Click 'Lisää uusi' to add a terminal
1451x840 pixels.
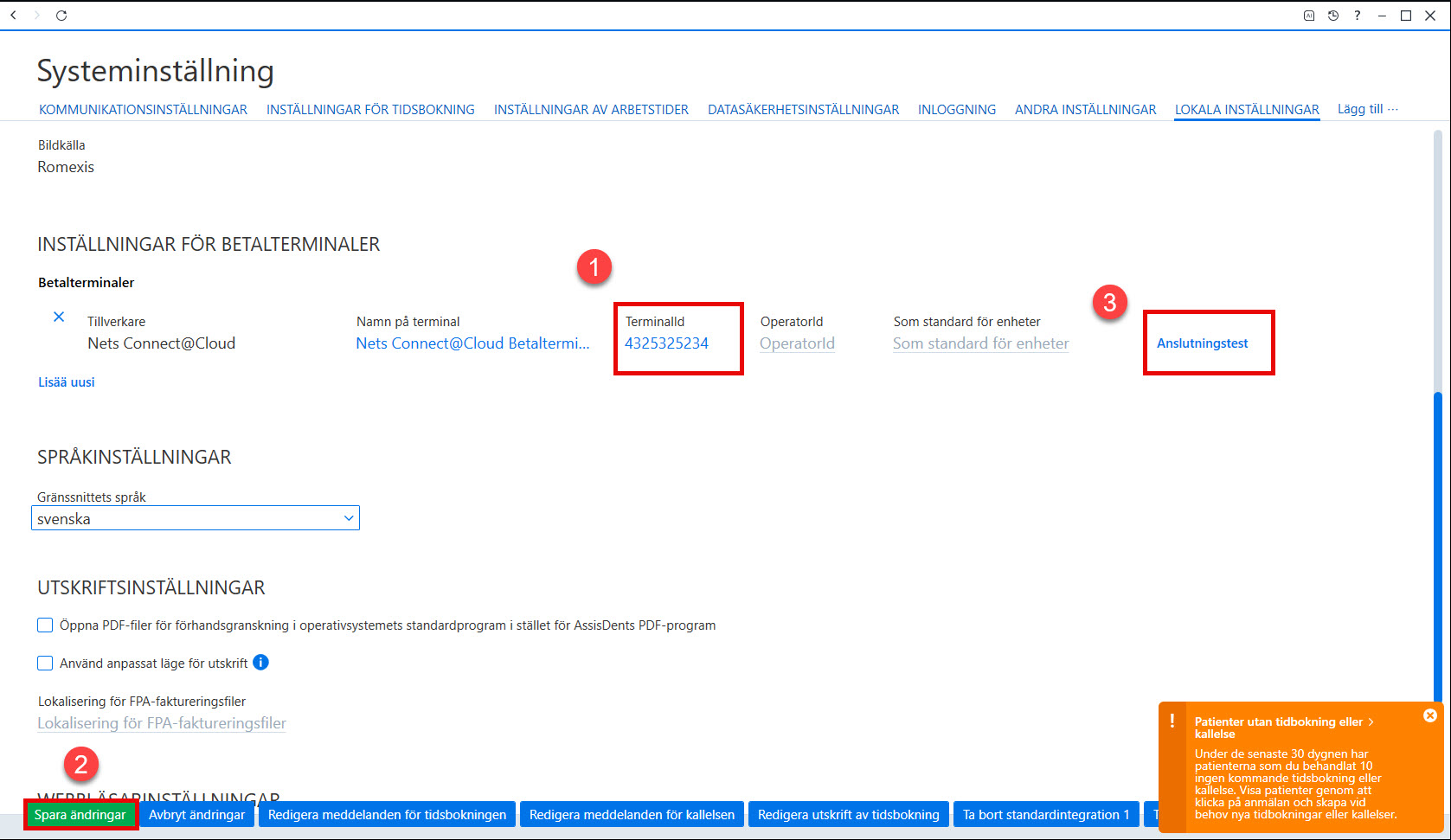67,382
